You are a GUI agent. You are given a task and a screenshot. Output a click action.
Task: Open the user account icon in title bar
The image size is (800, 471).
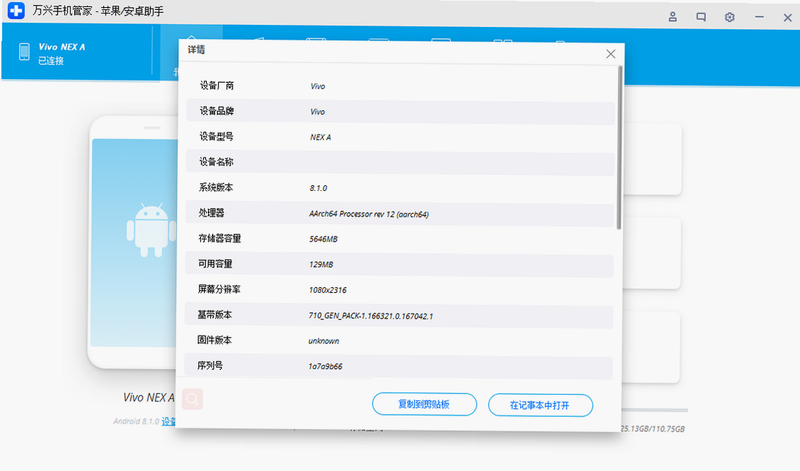tap(672, 17)
